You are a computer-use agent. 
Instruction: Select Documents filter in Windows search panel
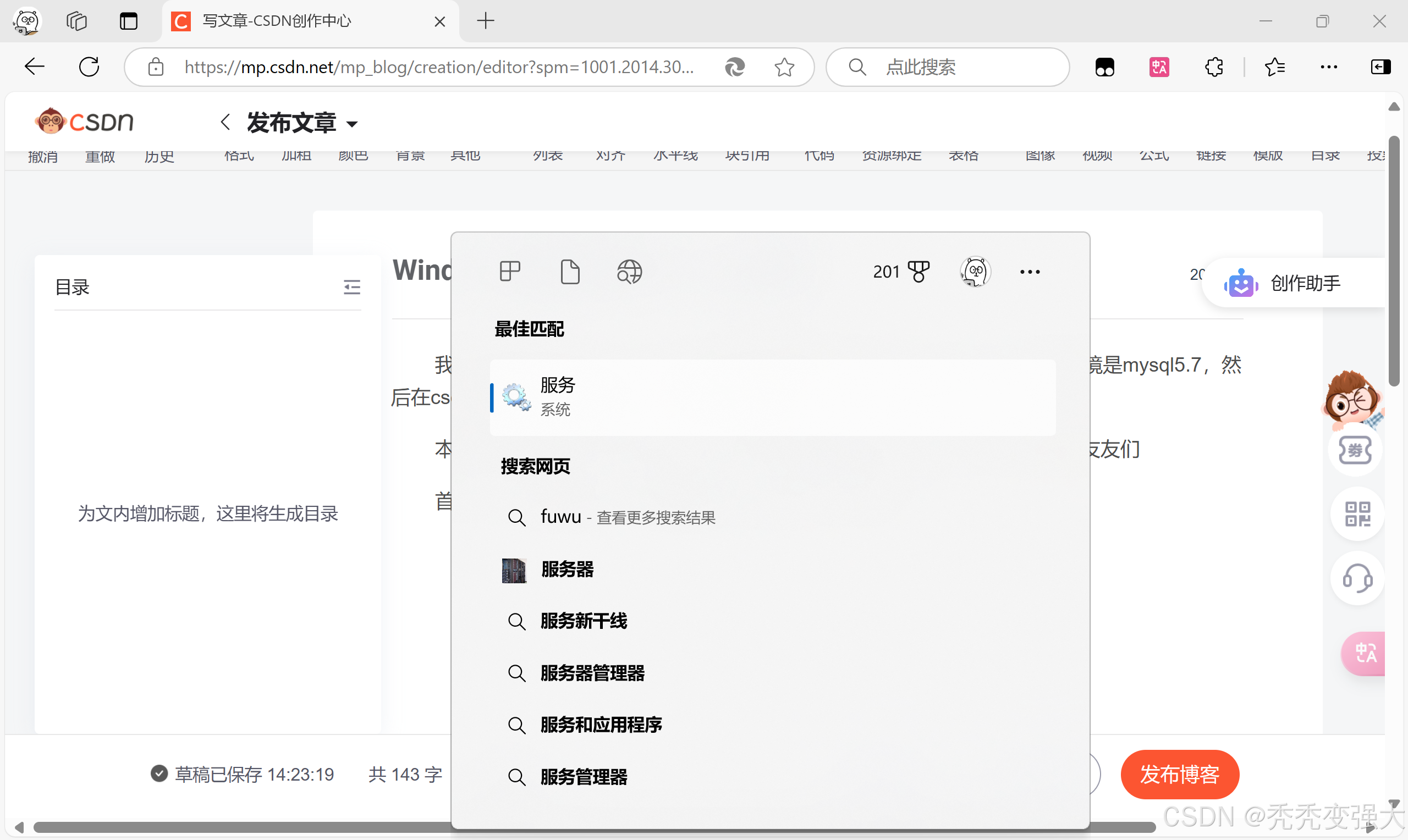coord(570,272)
